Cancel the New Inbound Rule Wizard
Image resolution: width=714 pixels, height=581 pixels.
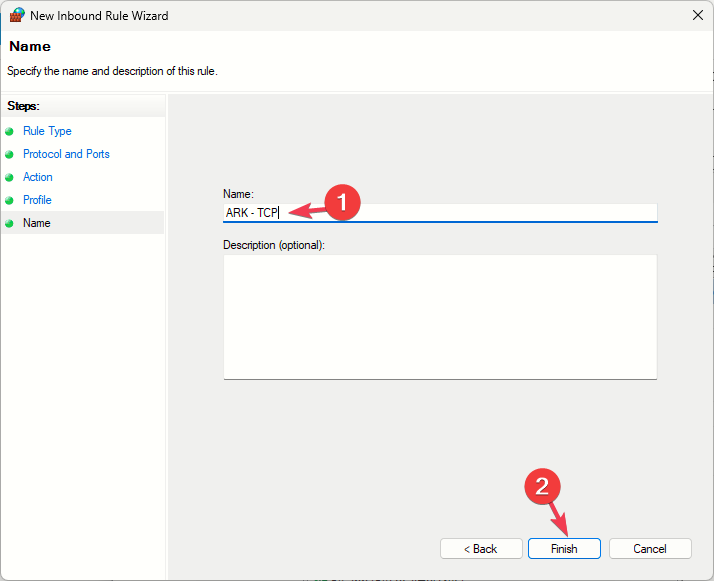tap(650, 549)
